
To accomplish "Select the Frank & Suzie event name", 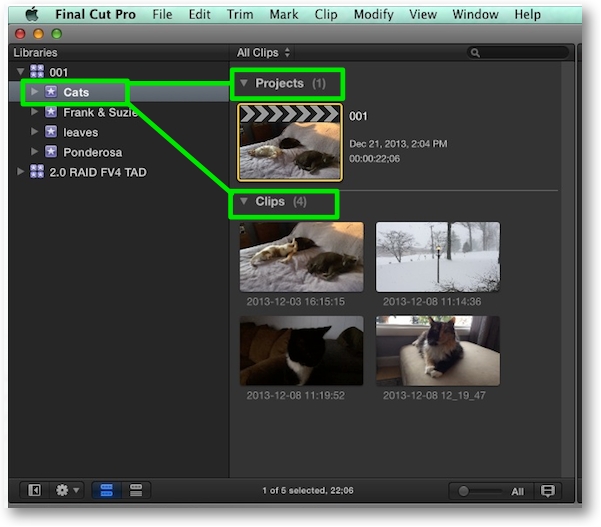I will pos(100,112).
